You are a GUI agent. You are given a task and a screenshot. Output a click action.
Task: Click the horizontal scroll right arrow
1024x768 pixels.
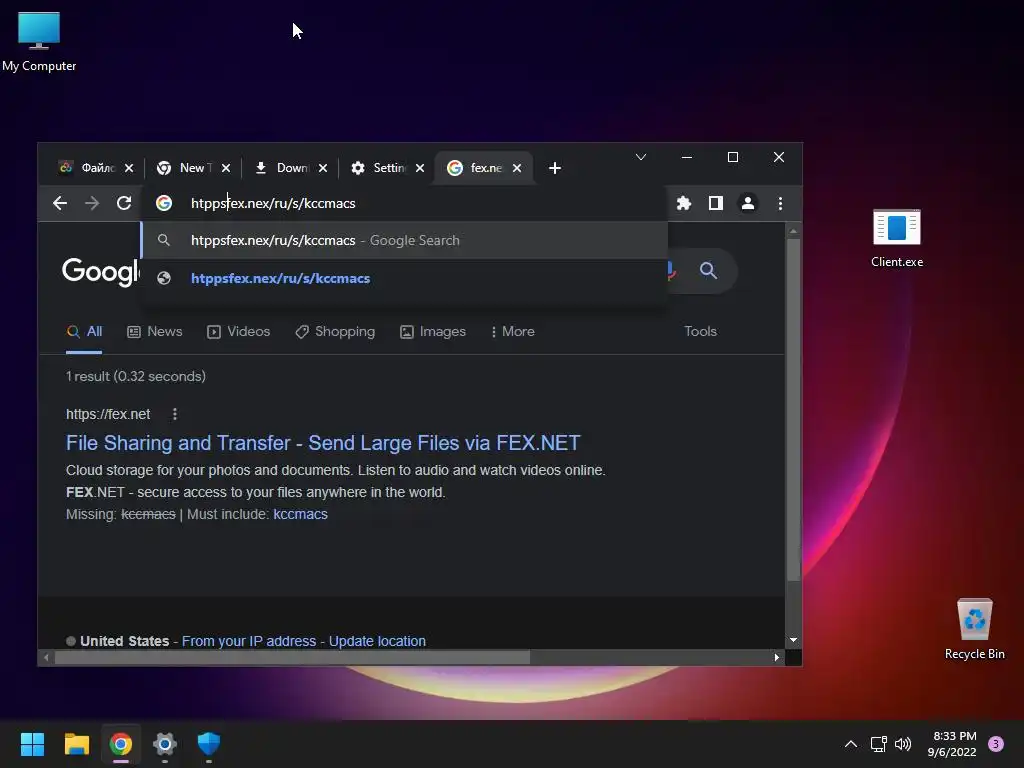coord(776,658)
